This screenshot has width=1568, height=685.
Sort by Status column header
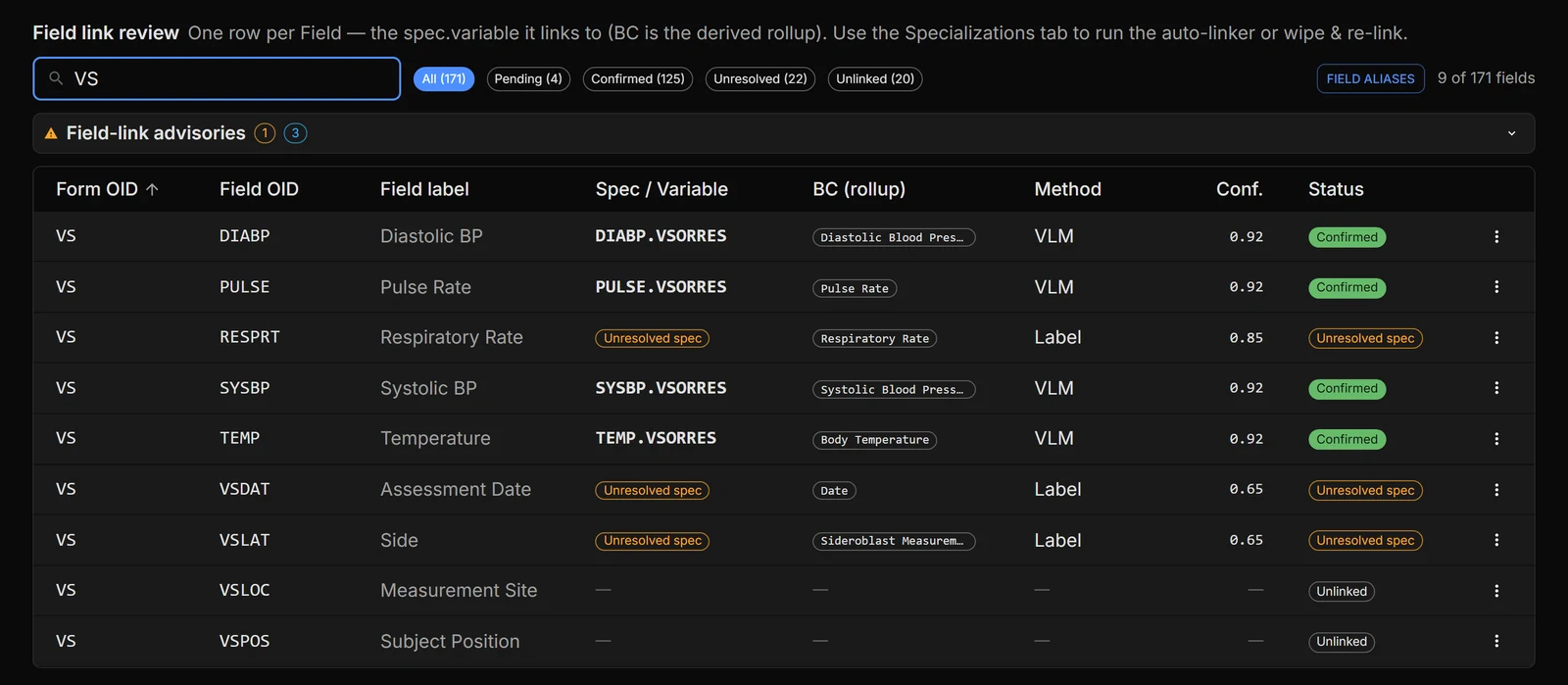click(1336, 189)
